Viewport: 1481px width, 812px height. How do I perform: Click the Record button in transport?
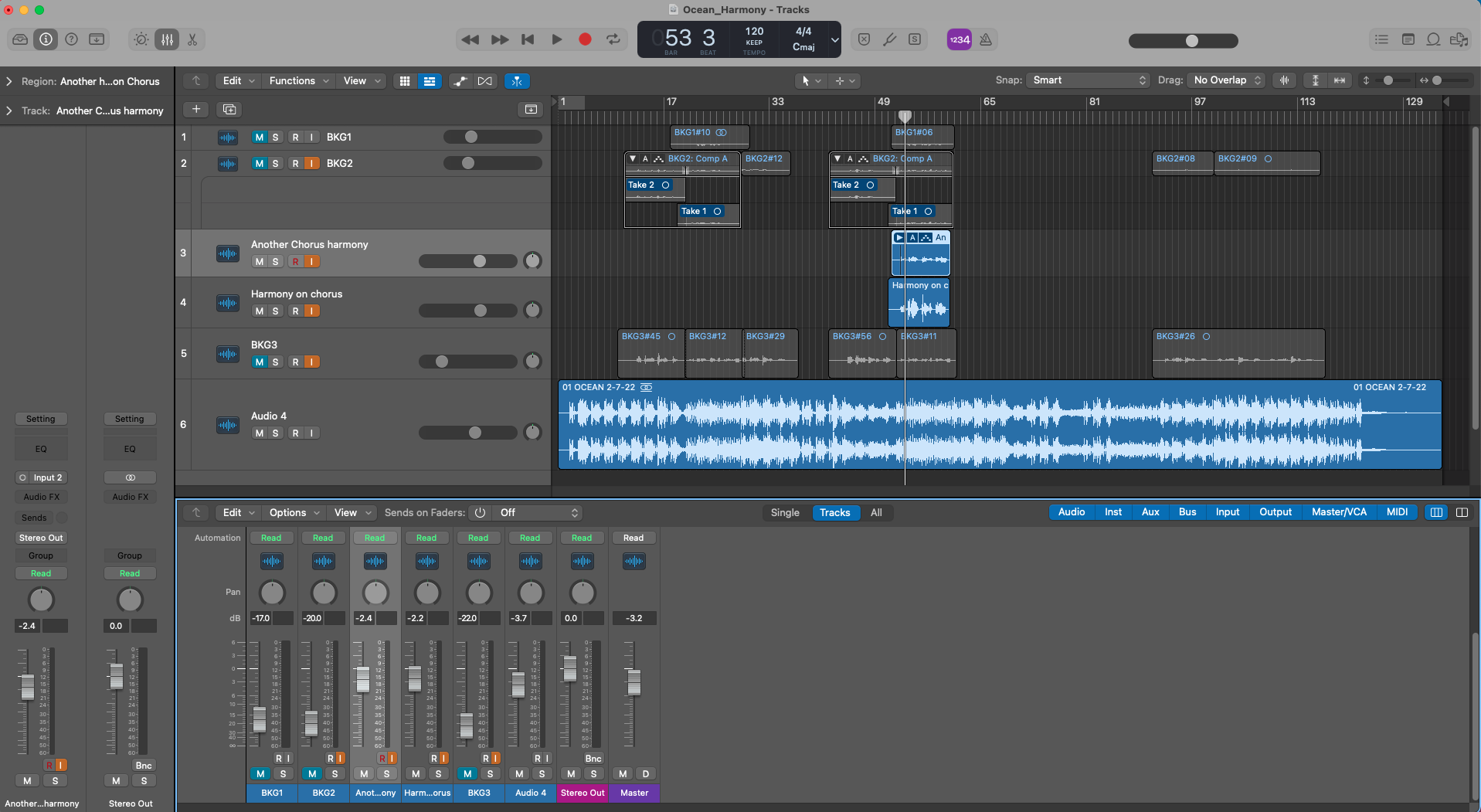point(585,39)
